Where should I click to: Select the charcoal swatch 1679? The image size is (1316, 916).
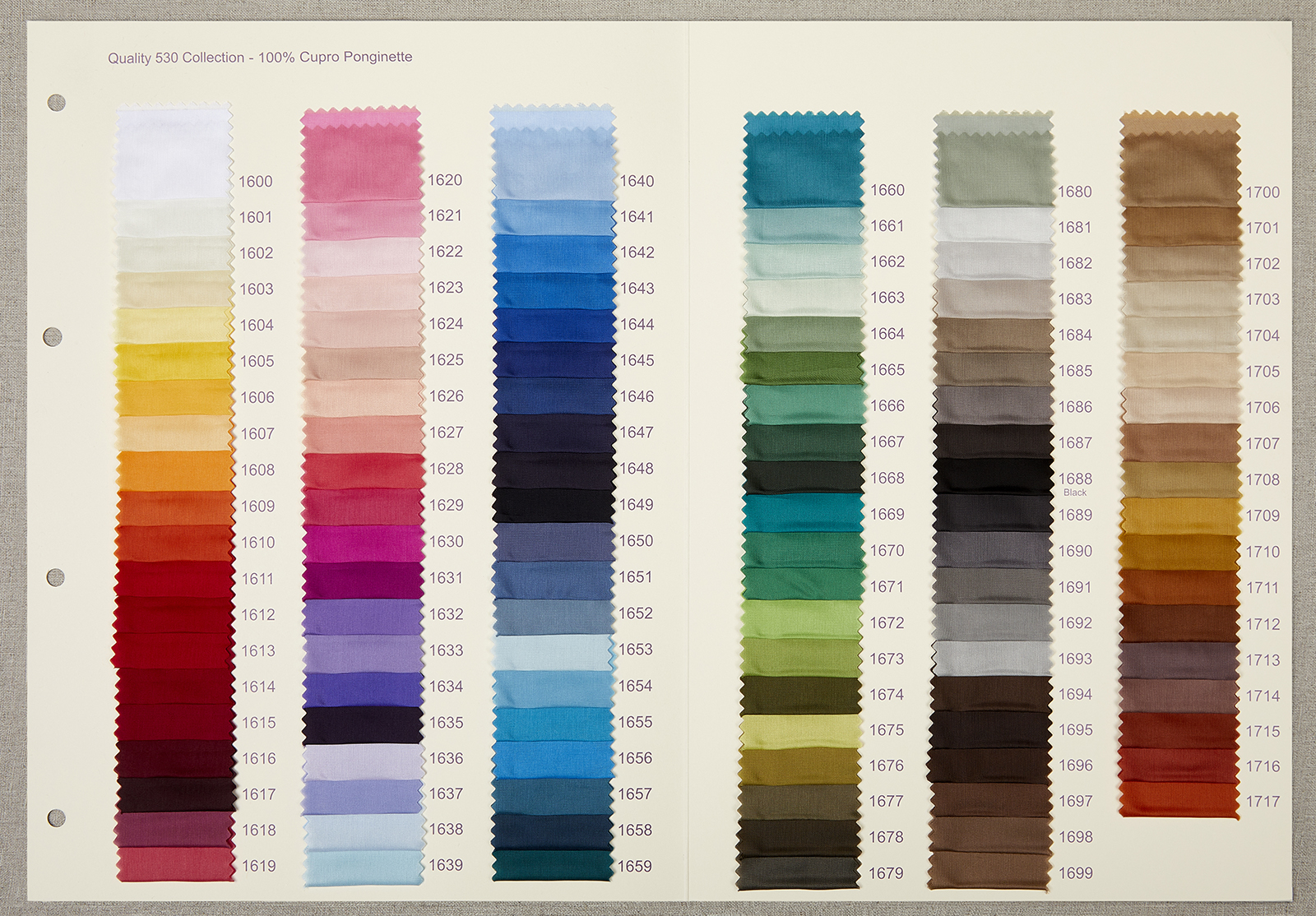pos(799,873)
